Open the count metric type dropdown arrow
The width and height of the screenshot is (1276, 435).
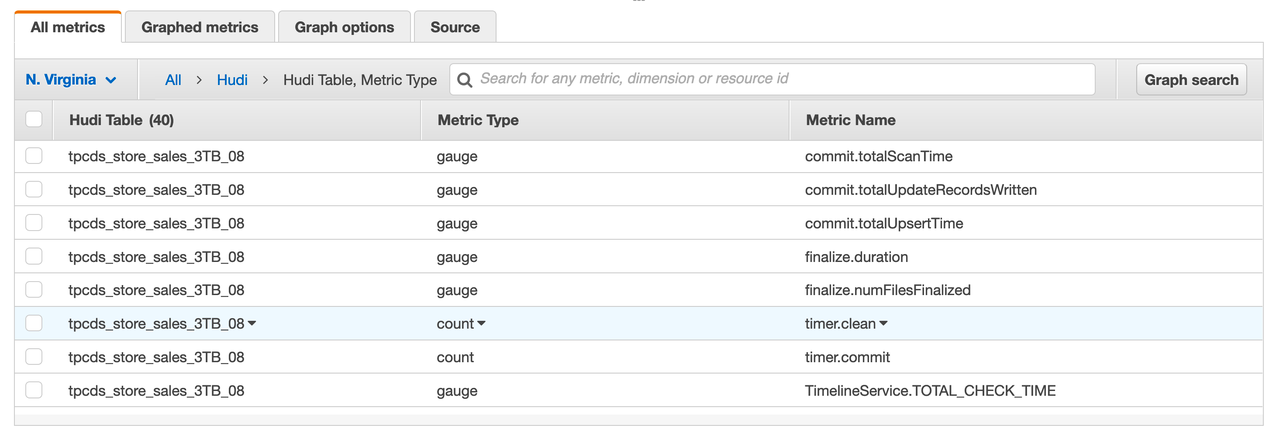coord(482,324)
